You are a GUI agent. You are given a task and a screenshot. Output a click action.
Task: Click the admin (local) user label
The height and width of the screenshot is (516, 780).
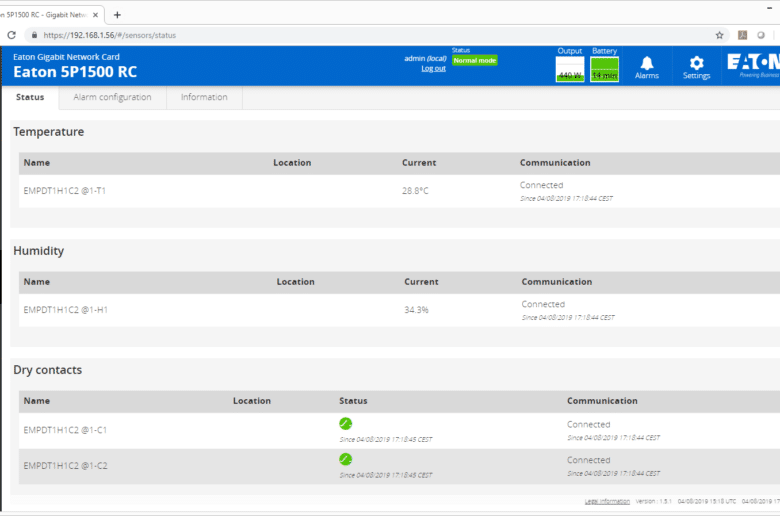tap(425, 58)
